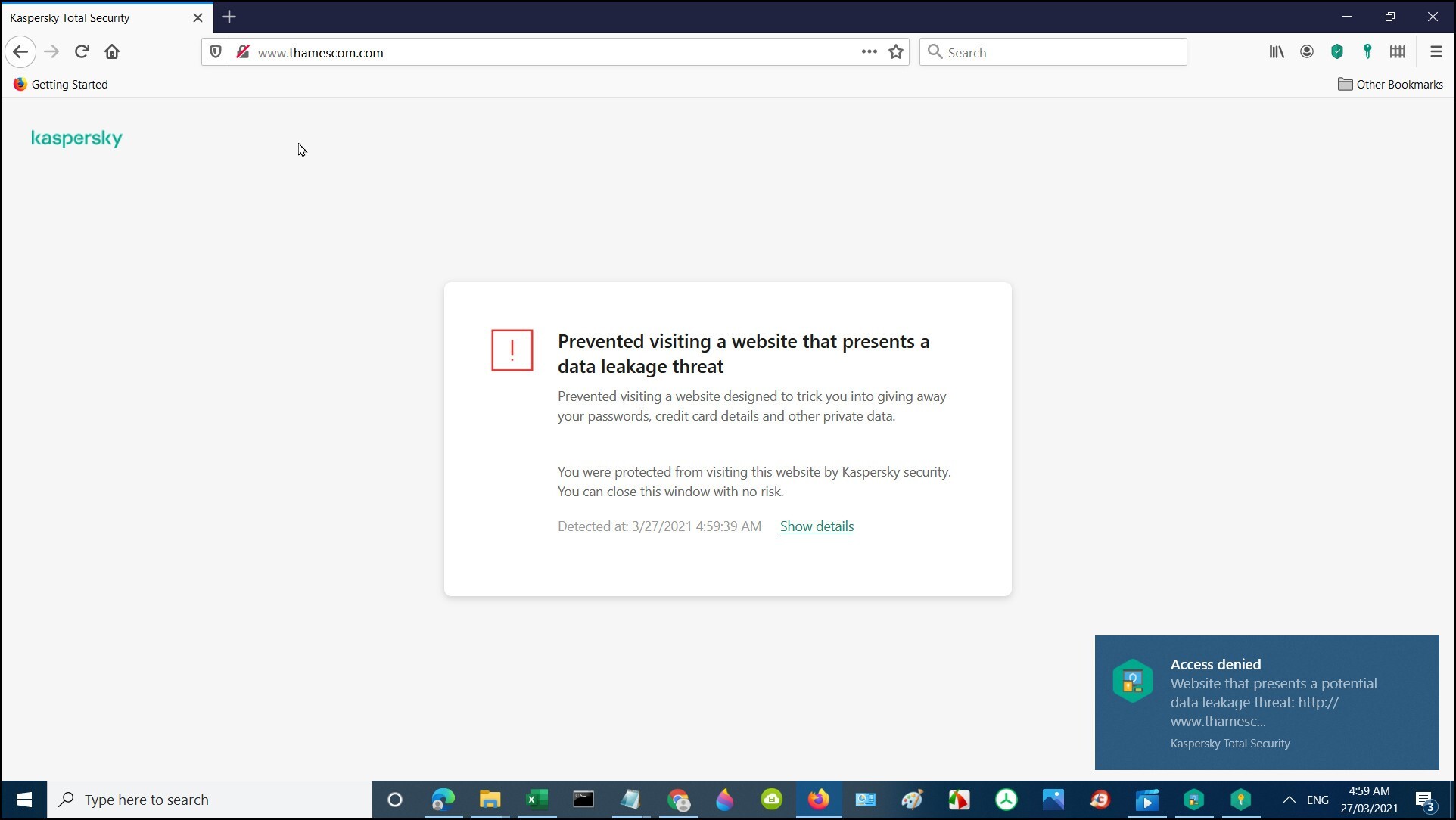Open the Firefox account icon
The width and height of the screenshot is (1456, 820).
pos(1307,52)
